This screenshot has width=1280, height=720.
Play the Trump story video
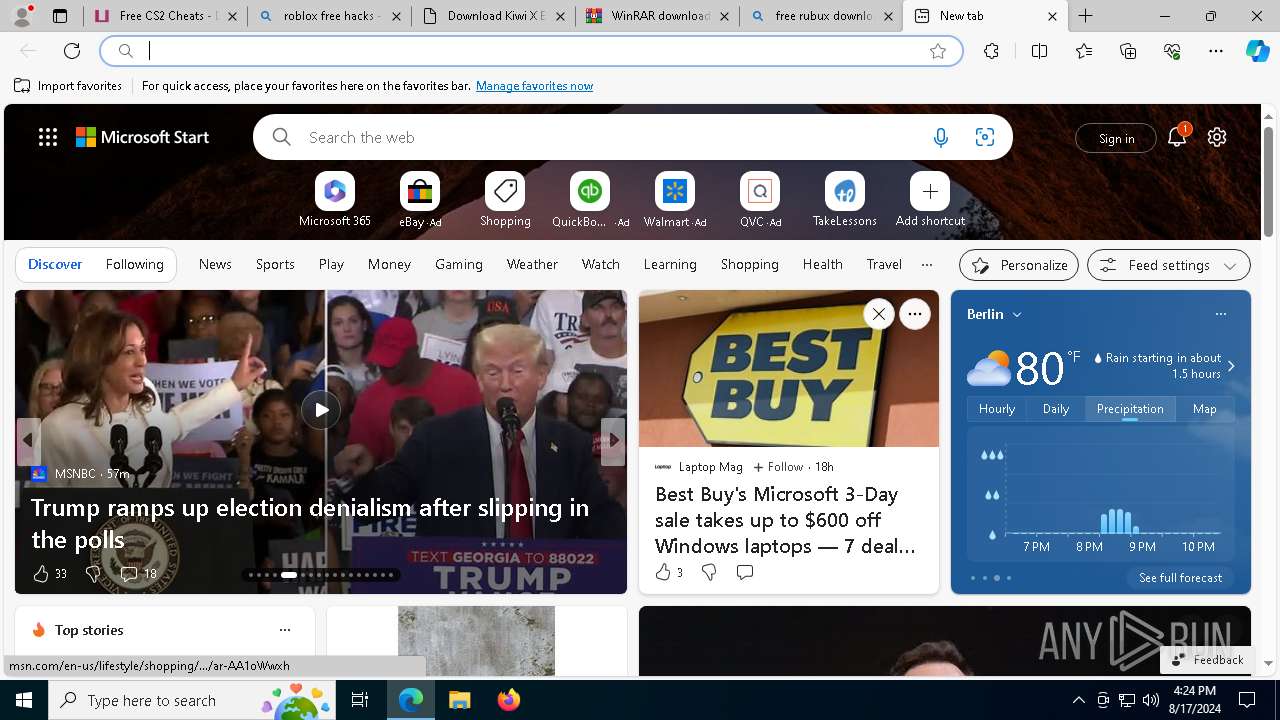click(321, 409)
